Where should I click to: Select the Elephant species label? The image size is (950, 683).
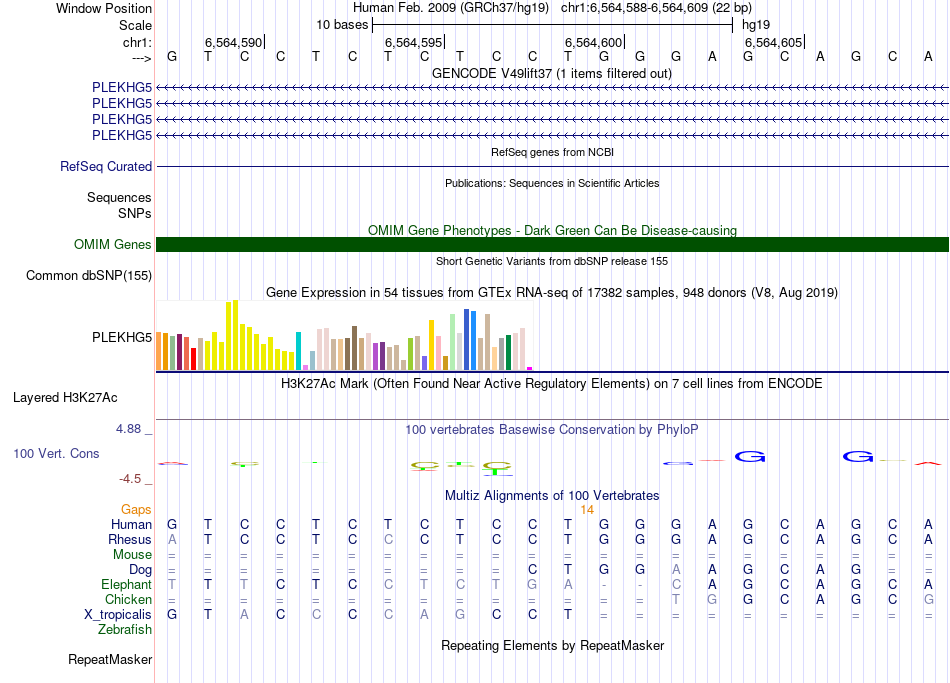point(126,585)
